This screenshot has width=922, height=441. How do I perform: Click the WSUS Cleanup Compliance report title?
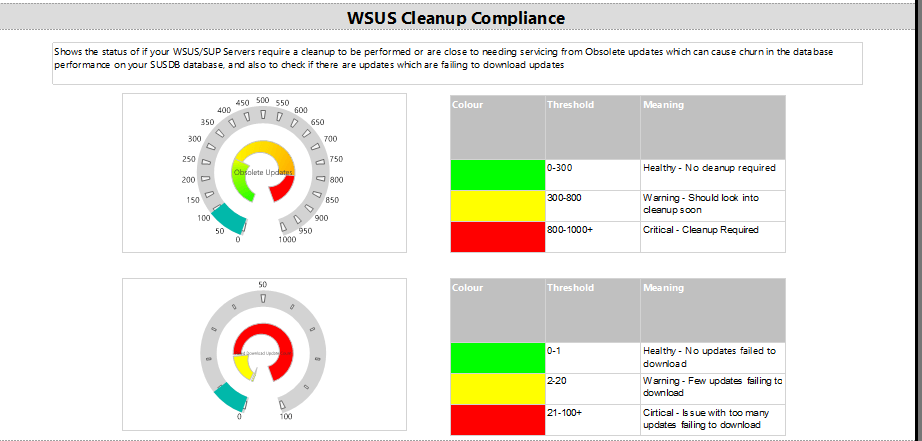click(455, 18)
